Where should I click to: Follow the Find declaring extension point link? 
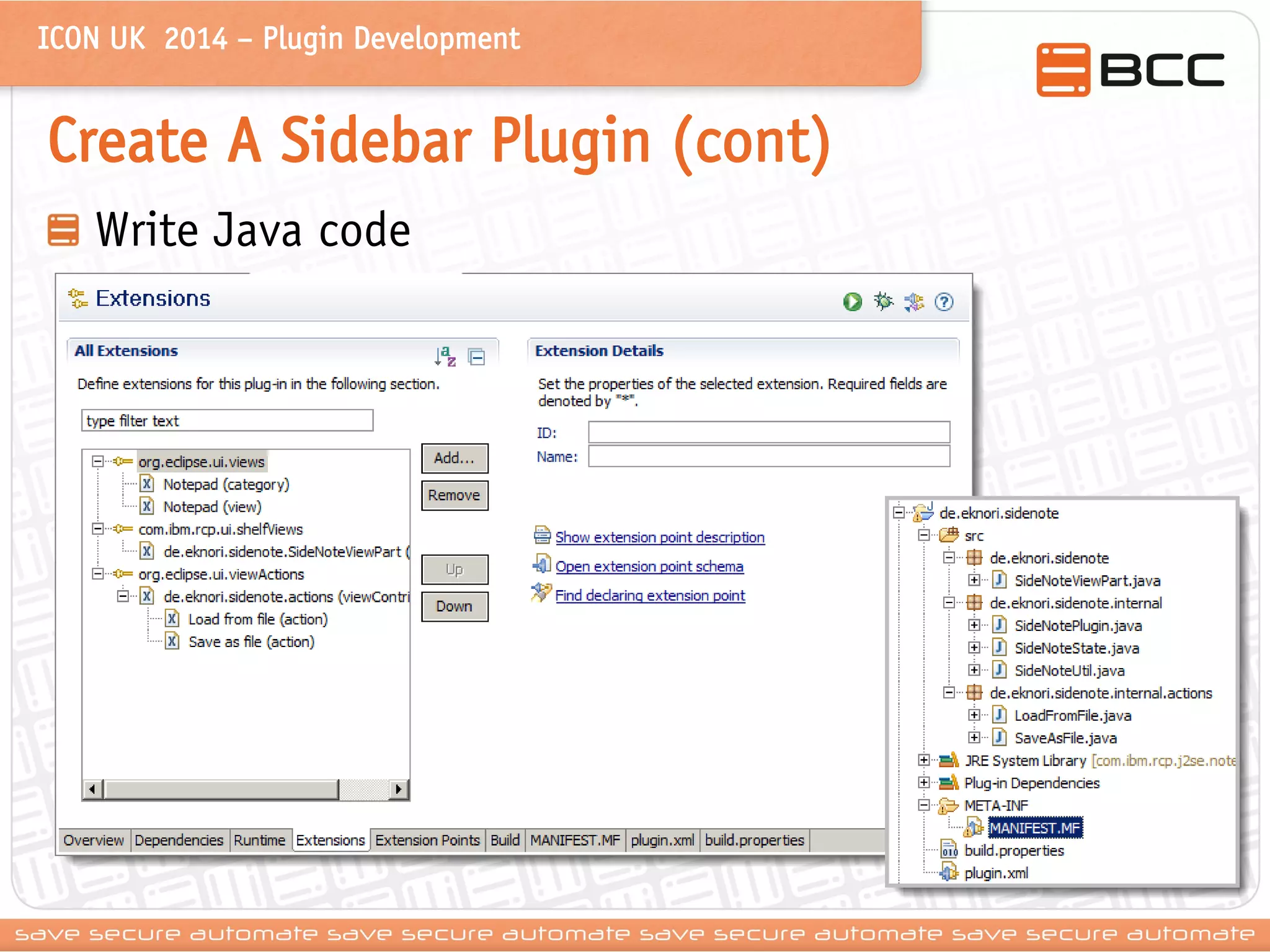point(650,595)
